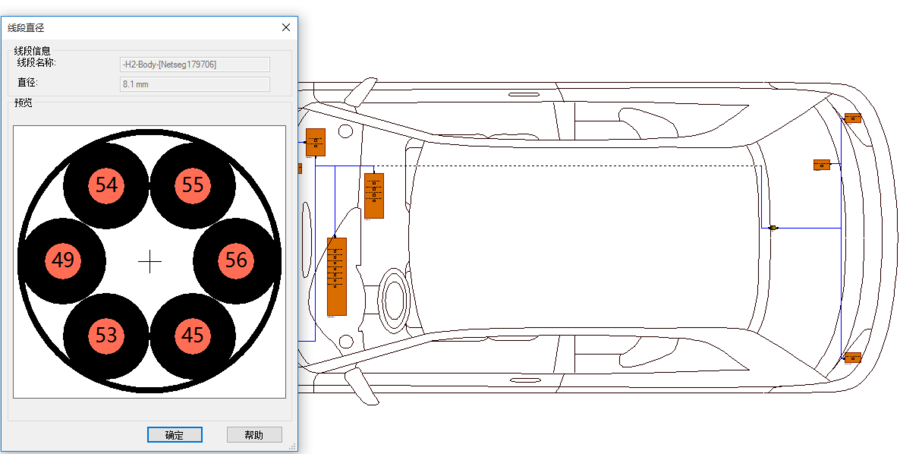Click the small splice node on rear harness
900x454 pixels.
(773, 228)
